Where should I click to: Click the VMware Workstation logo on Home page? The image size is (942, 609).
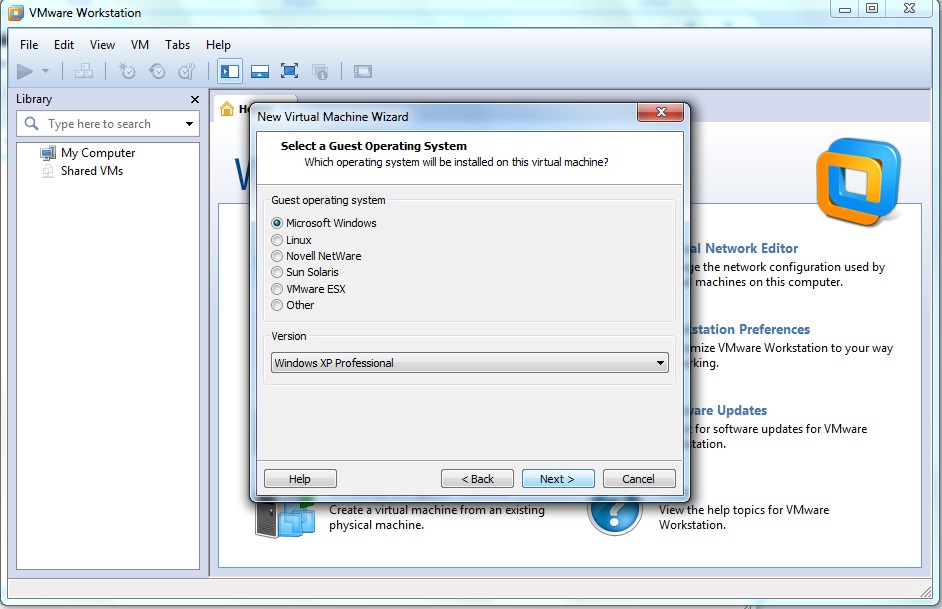click(x=858, y=182)
